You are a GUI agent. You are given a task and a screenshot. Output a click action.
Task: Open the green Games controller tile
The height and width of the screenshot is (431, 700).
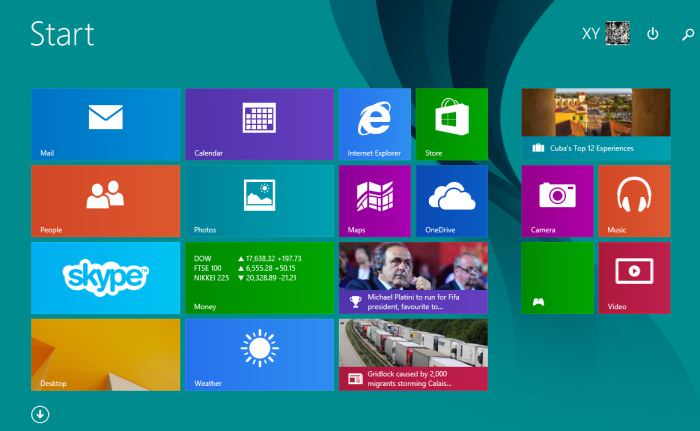[x=557, y=277]
